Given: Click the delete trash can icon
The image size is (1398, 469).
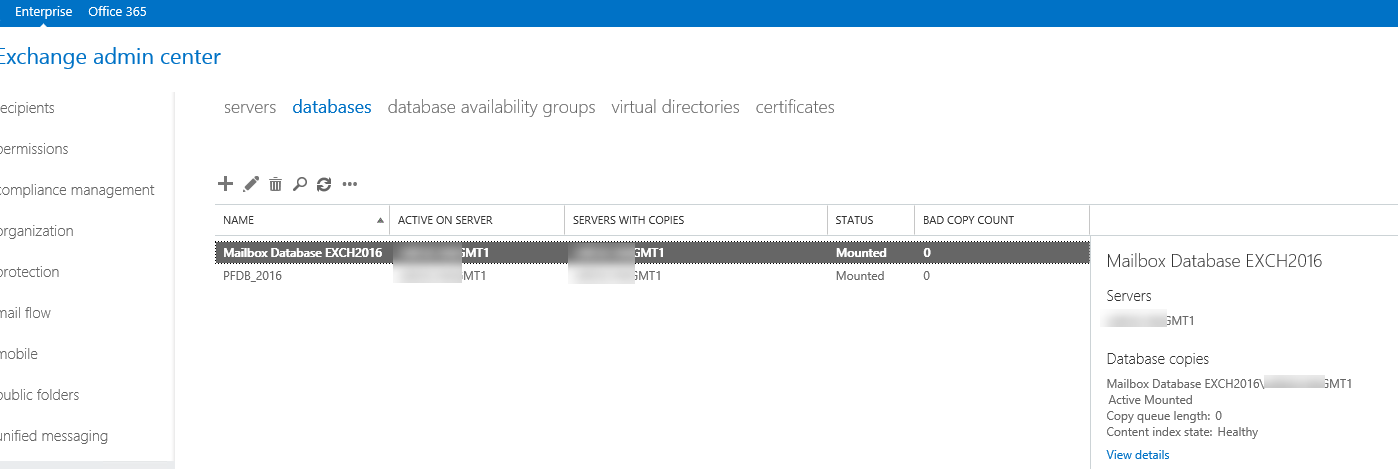Looking at the screenshot, I should pyautogui.click(x=275, y=184).
